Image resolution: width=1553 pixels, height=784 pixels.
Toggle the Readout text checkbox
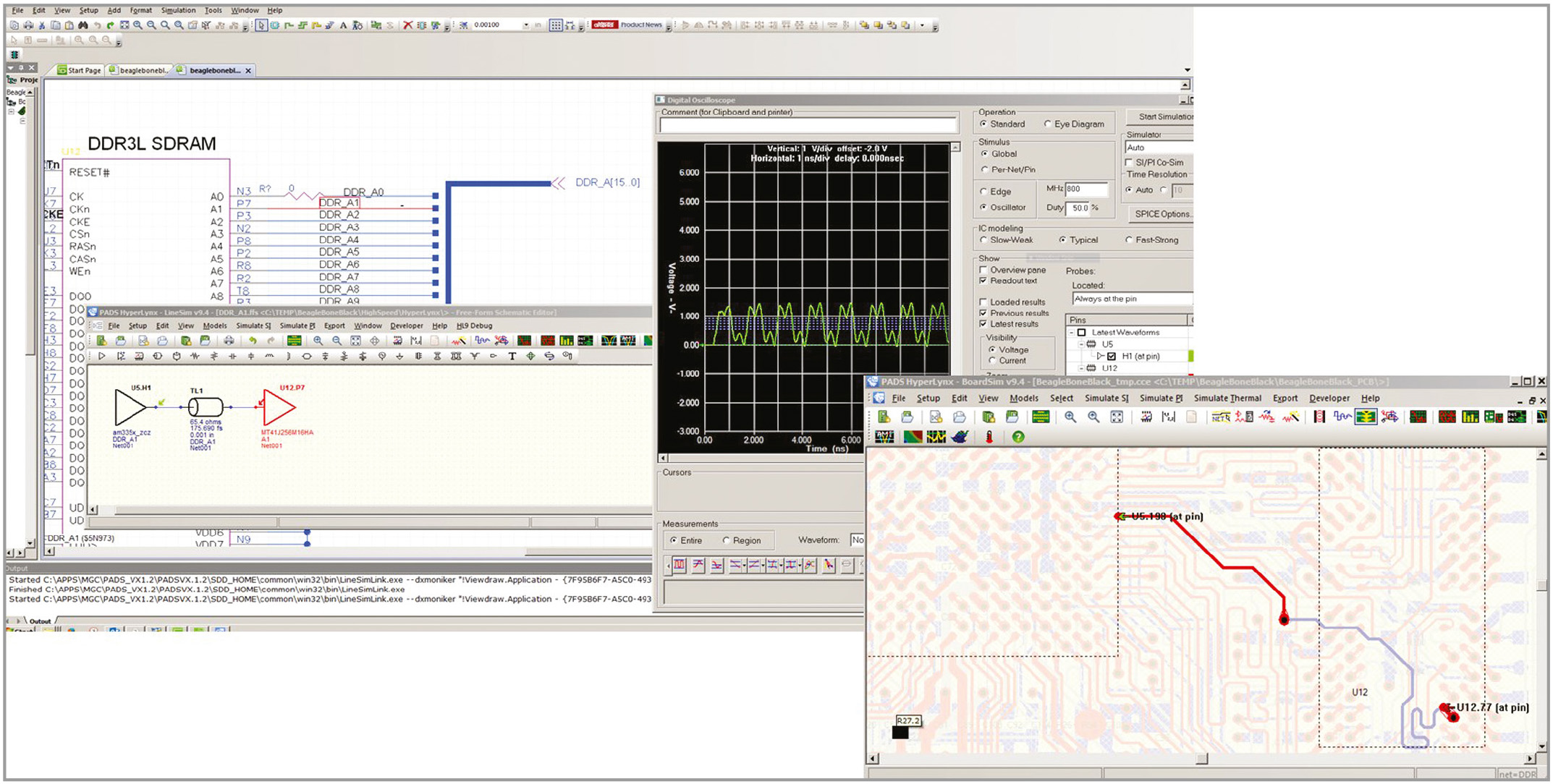point(983,281)
